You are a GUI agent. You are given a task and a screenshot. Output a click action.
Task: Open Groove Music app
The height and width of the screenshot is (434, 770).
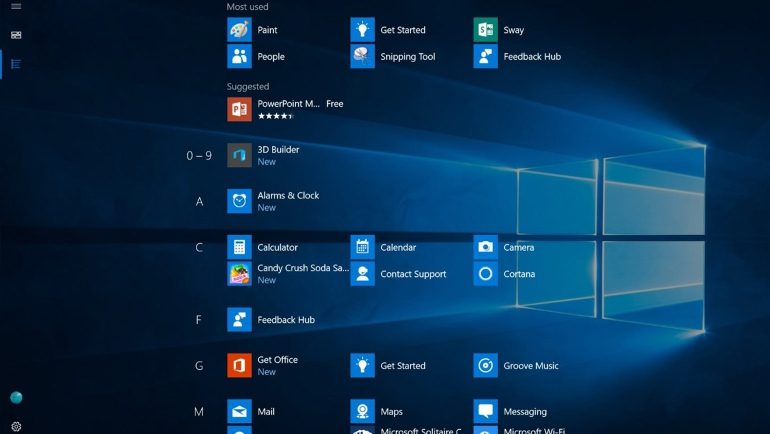pyautogui.click(x=485, y=366)
